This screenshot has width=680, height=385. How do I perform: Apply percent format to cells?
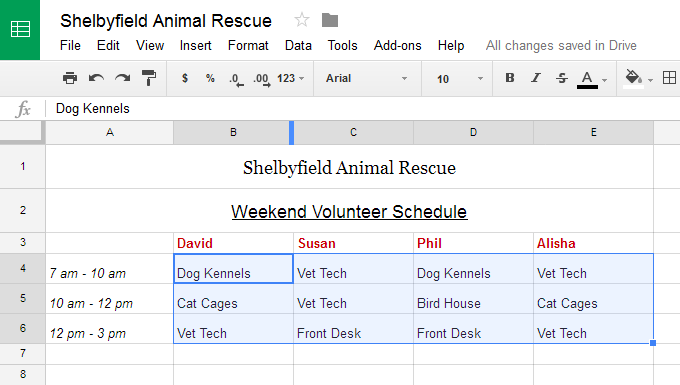pyautogui.click(x=210, y=78)
